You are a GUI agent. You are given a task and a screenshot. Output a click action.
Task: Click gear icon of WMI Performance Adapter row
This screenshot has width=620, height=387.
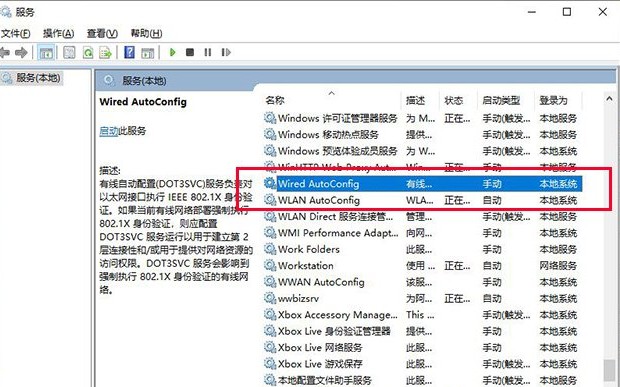click(270, 233)
